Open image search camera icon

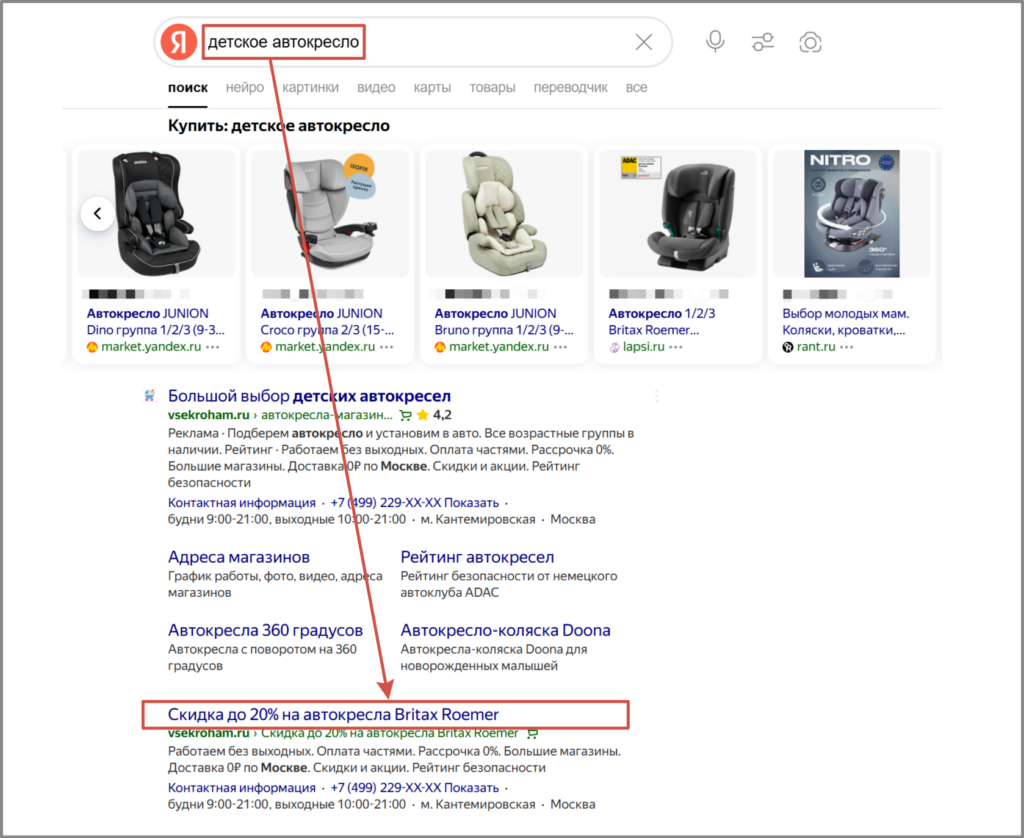tap(810, 42)
